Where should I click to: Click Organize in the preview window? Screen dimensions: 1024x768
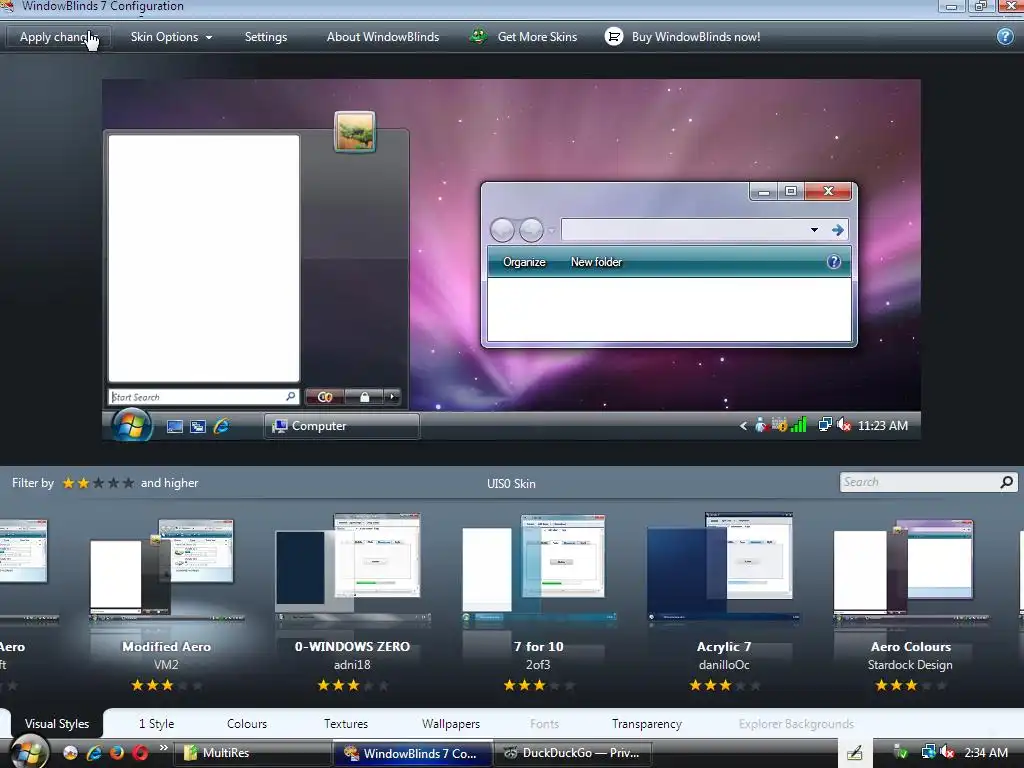tap(524, 262)
